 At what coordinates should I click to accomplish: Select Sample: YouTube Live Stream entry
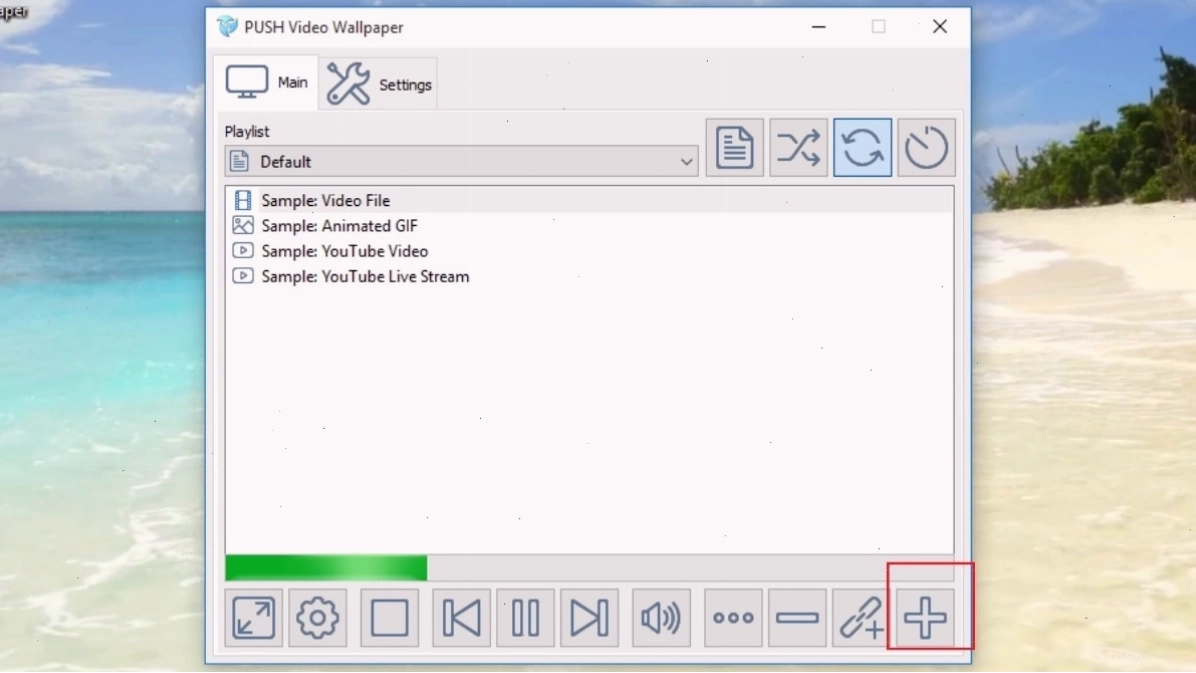tap(589, 276)
